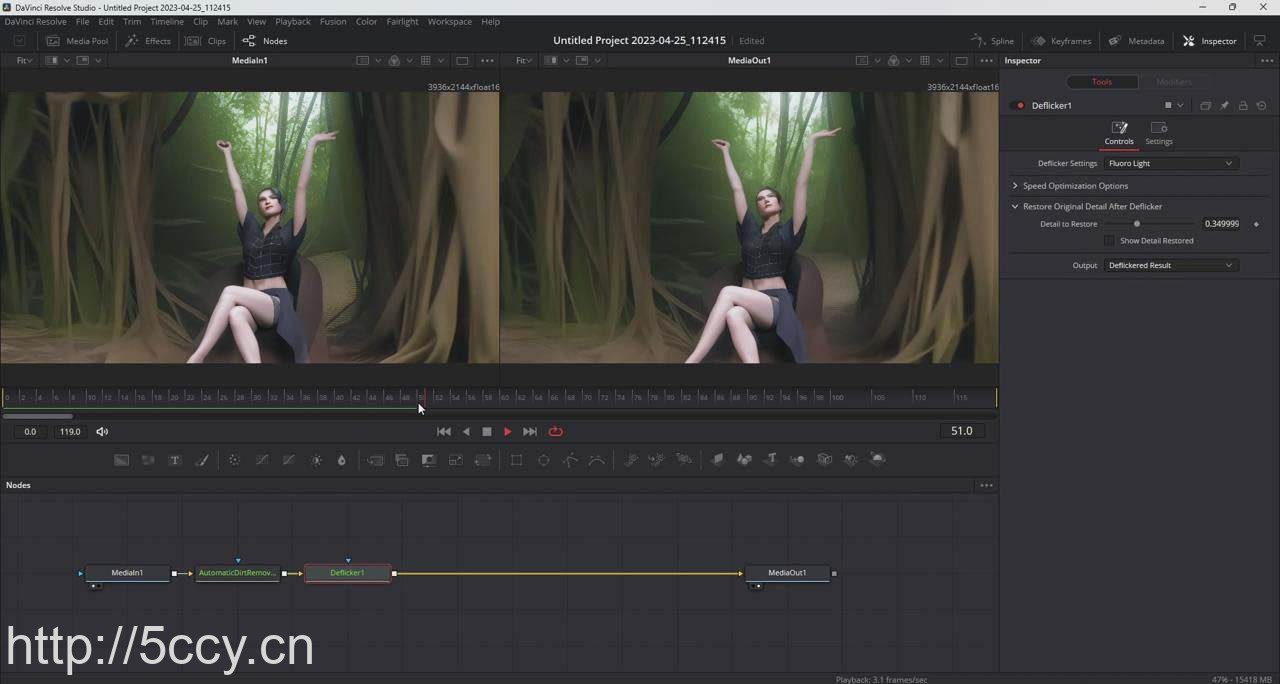Expand Speed Optimization Options section
The width and height of the screenshot is (1280, 684).
(x=1015, y=186)
